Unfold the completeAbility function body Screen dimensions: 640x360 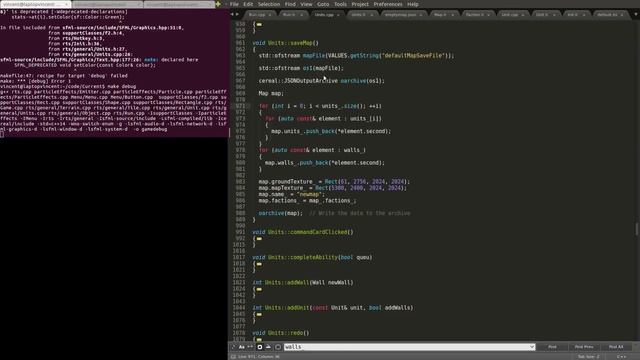tap(259, 264)
